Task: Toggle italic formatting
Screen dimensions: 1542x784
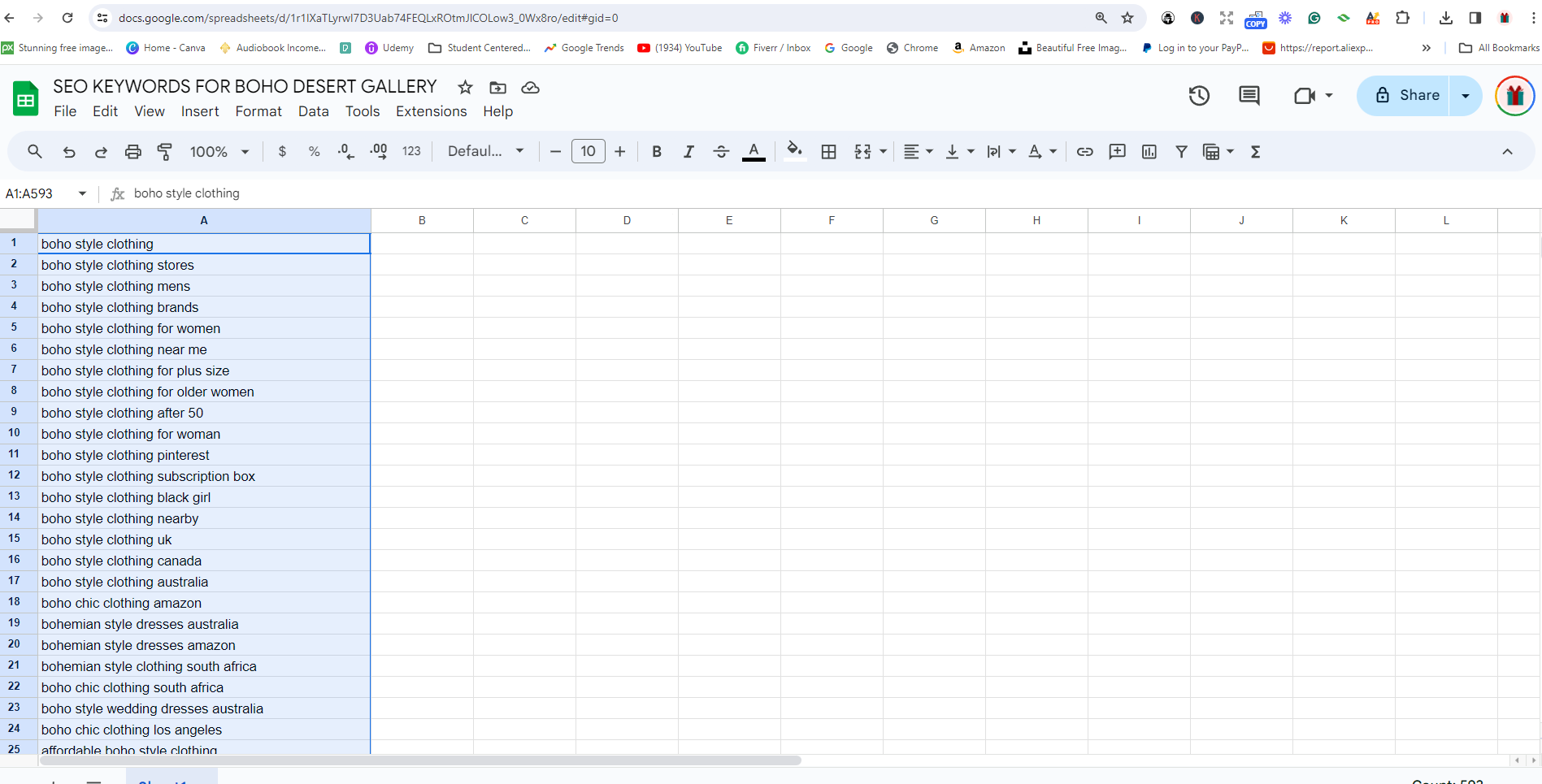Action: coord(688,151)
